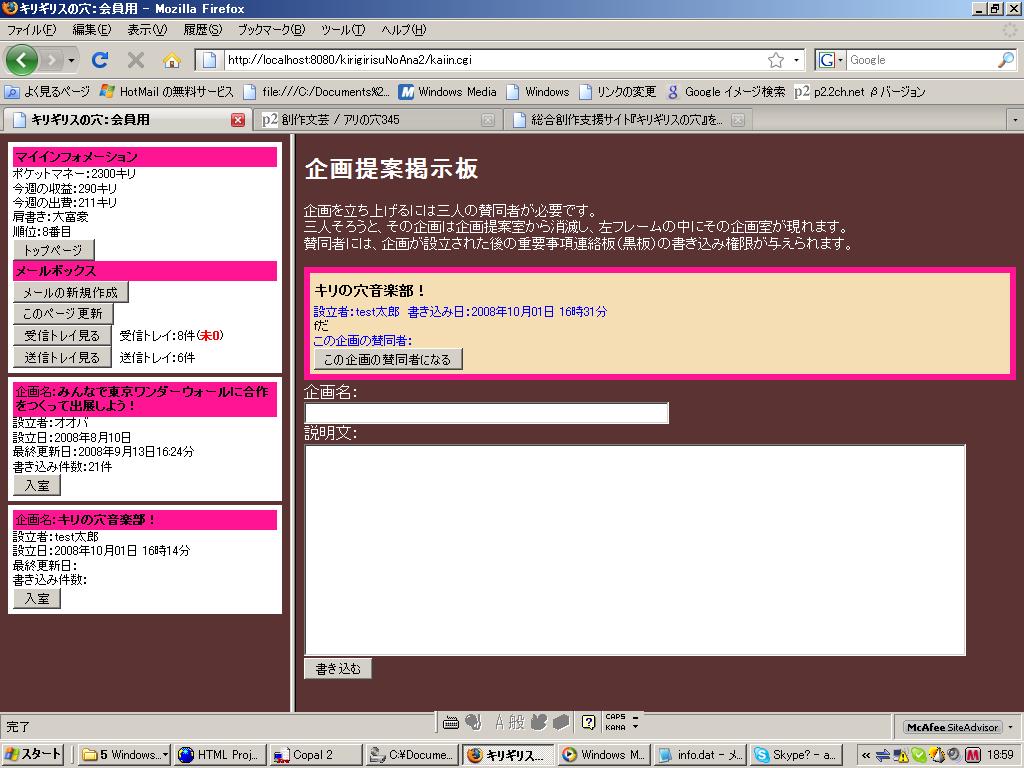Click the Forward arrow button
Viewport: 1024px width, 768px height.
pos(51,61)
